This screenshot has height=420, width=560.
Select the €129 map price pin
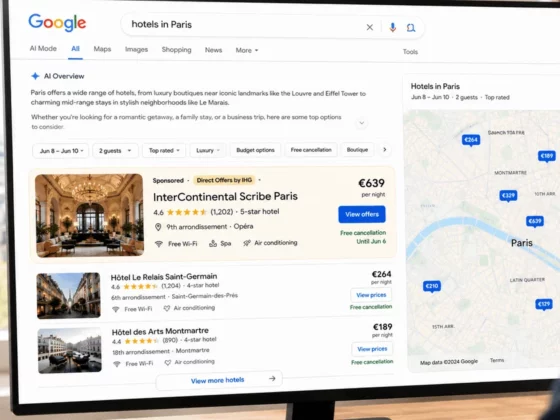[544, 305]
